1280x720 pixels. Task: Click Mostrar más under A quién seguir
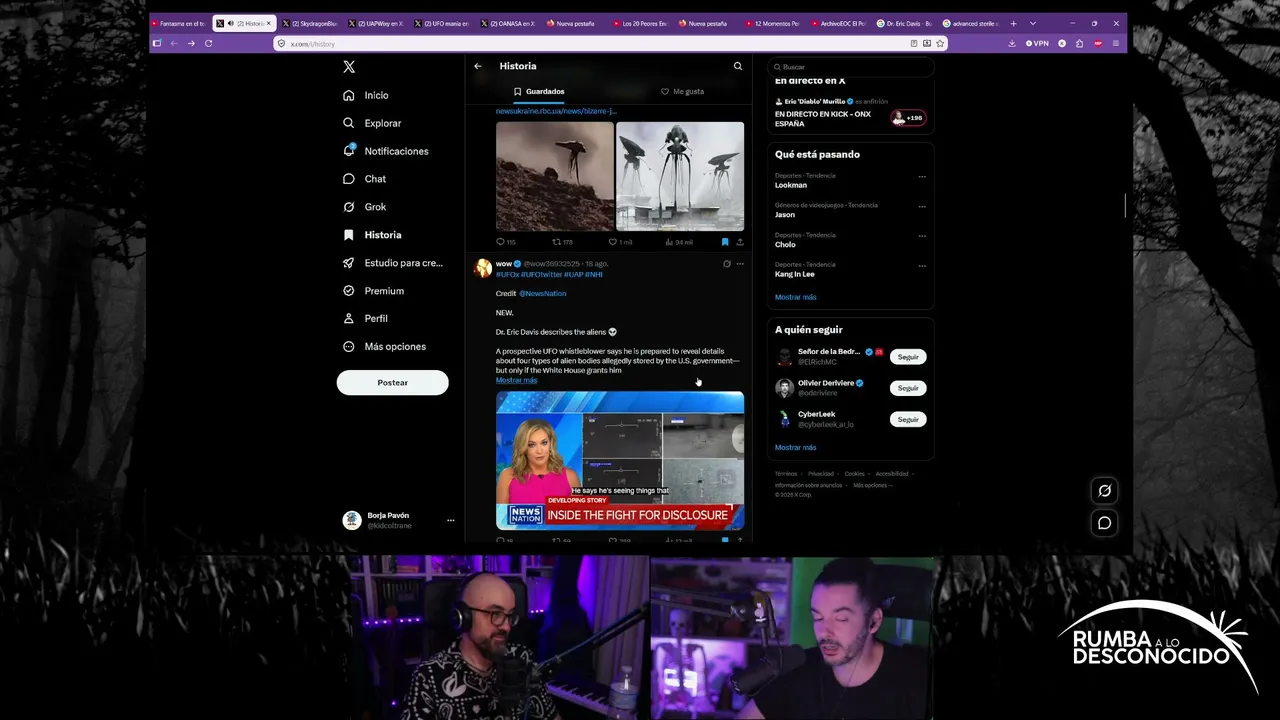(795, 447)
